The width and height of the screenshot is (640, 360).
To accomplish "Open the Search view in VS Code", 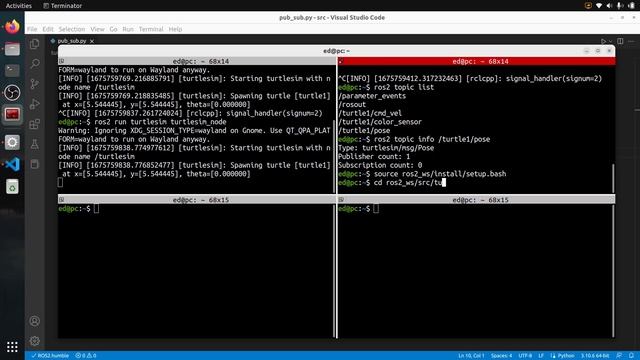I will click(x=35, y=64).
